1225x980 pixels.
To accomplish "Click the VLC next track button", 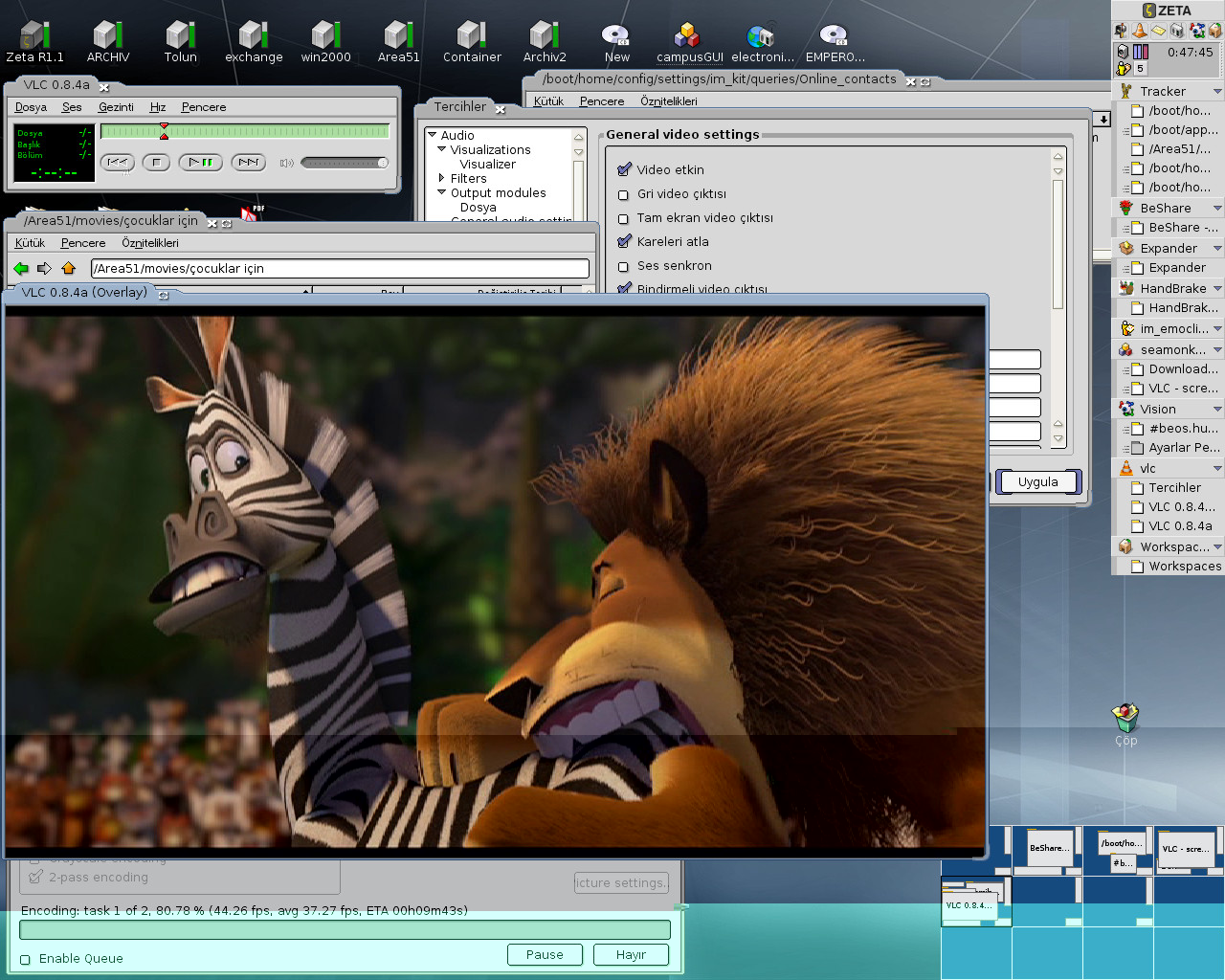I will [x=248, y=163].
